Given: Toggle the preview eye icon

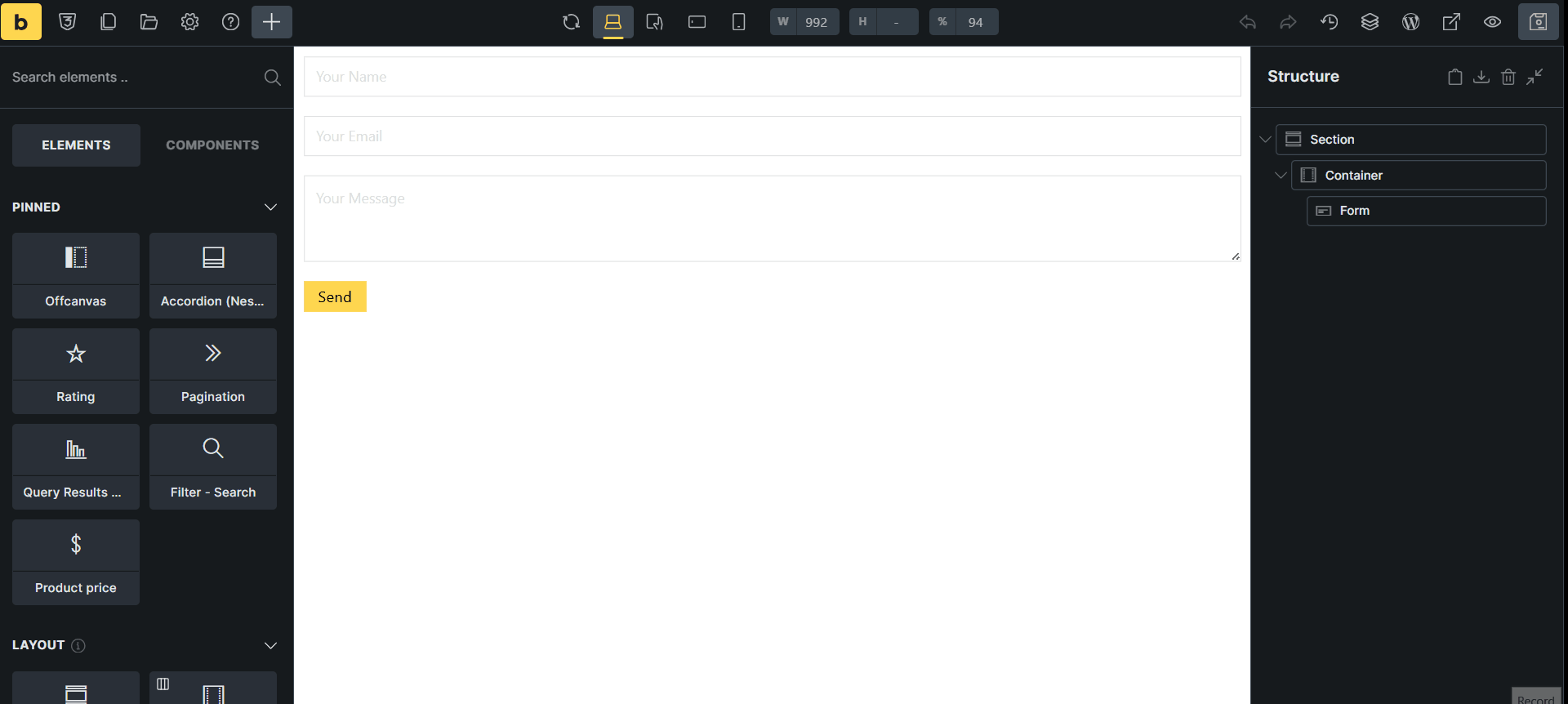Looking at the screenshot, I should (x=1493, y=22).
